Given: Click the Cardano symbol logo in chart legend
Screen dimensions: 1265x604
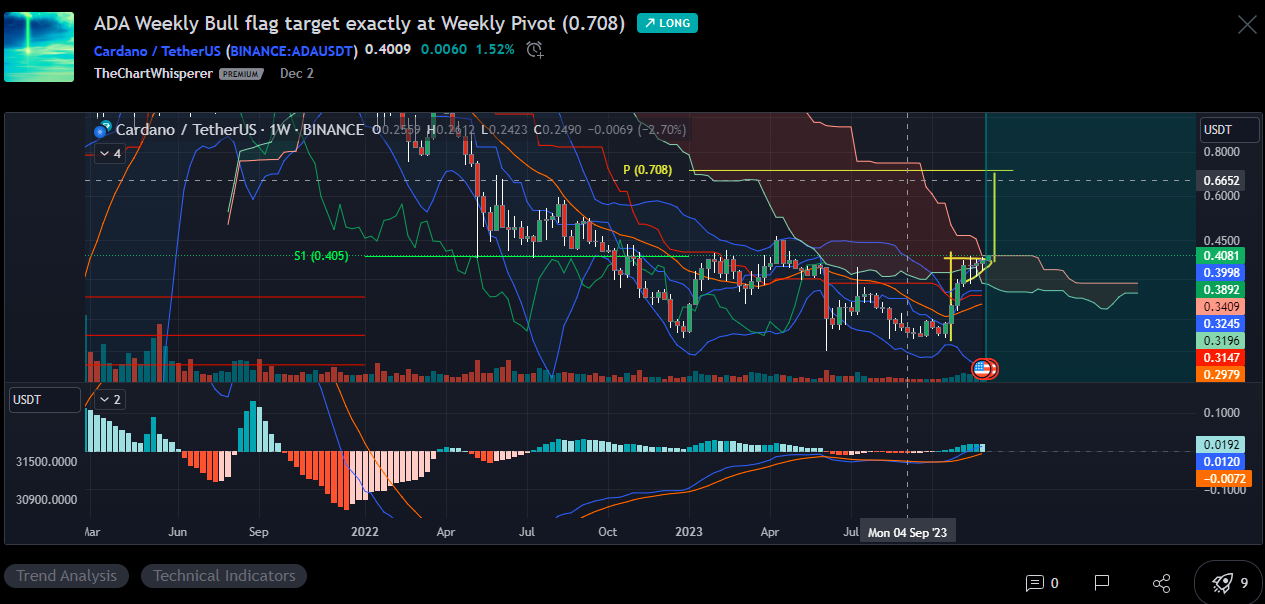Looking at the screenshot, I should (x=100, y=130).
